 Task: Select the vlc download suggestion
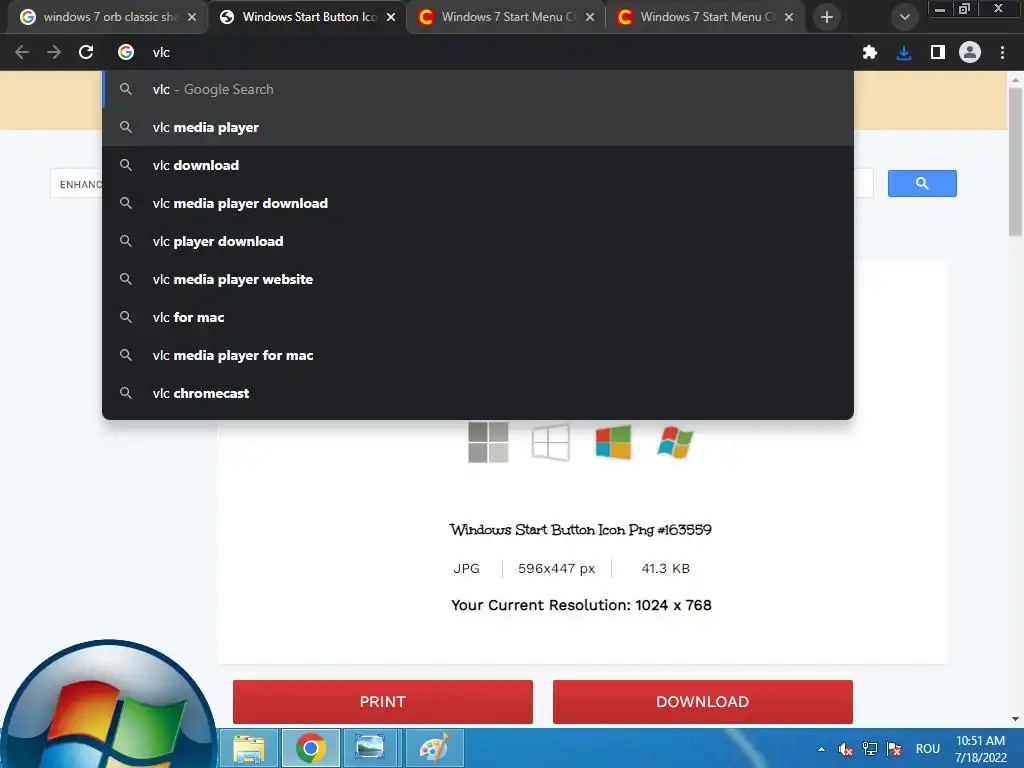coord(478,165)
